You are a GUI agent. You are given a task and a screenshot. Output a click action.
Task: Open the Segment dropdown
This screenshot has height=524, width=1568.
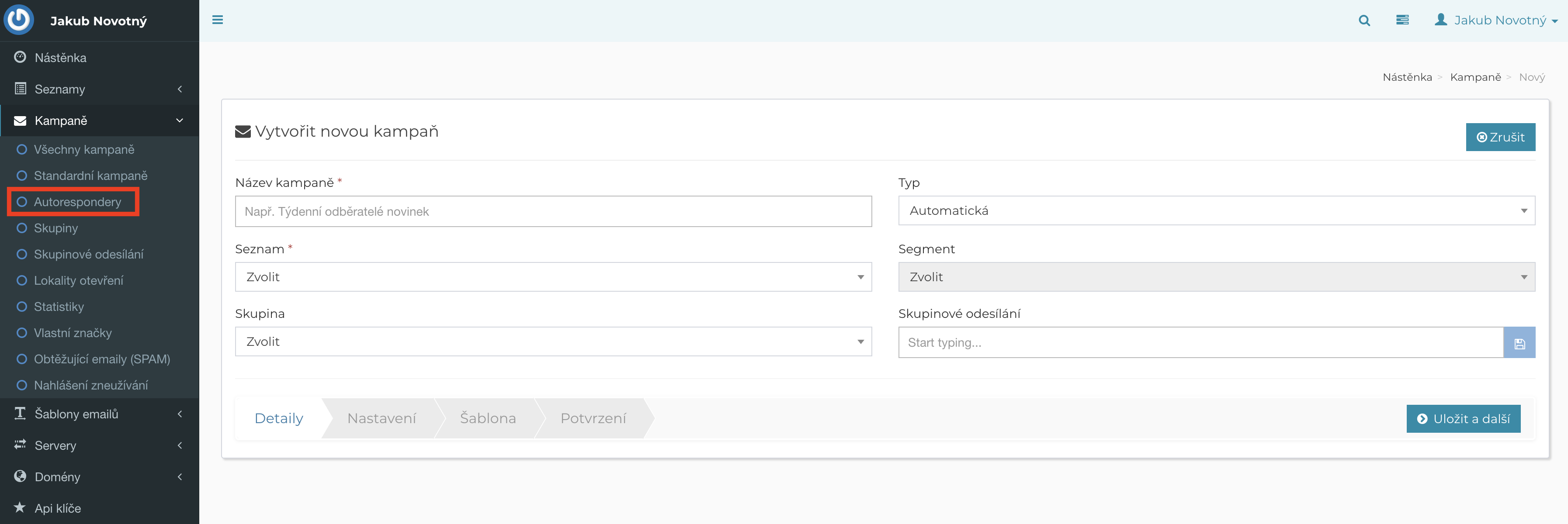1216,277
